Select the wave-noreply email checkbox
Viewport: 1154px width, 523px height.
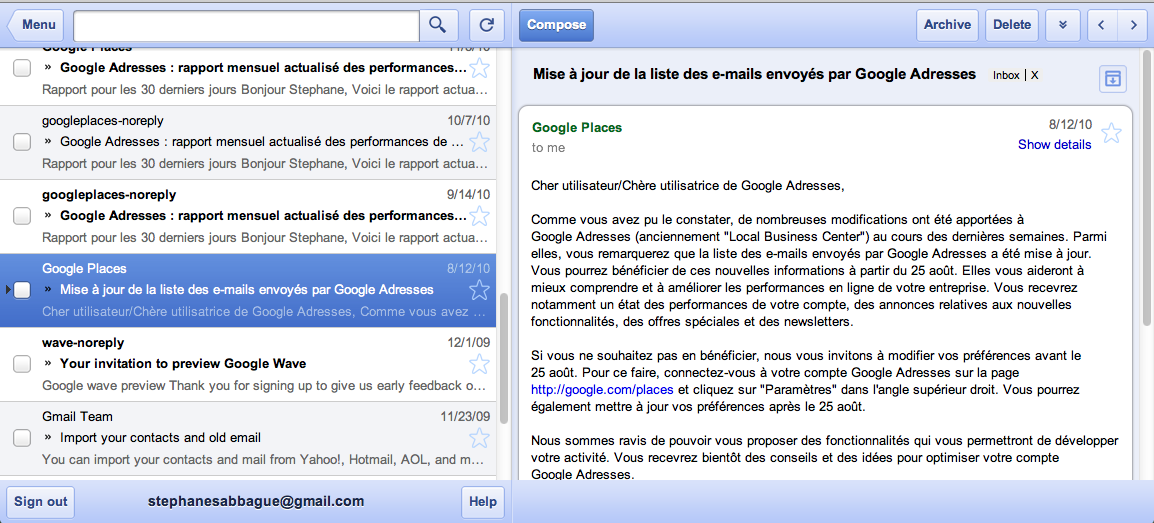(22, 364)
